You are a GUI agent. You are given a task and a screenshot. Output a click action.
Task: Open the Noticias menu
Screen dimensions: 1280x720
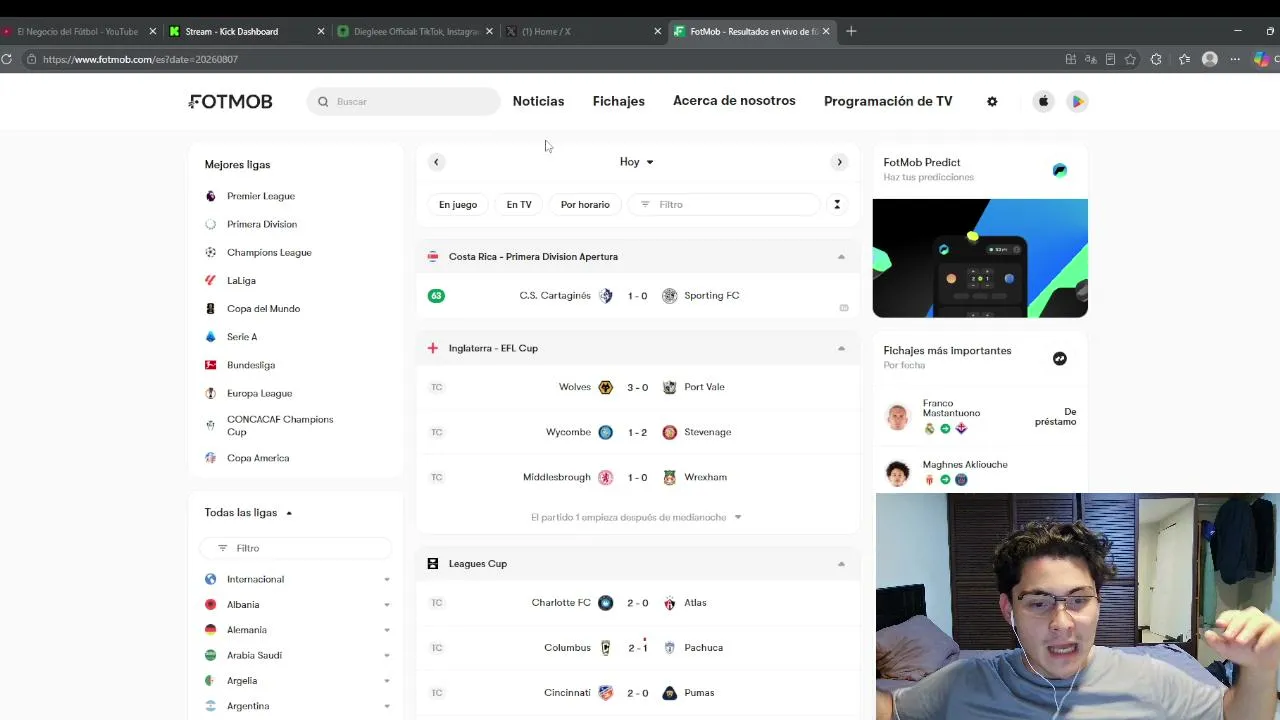538,101
